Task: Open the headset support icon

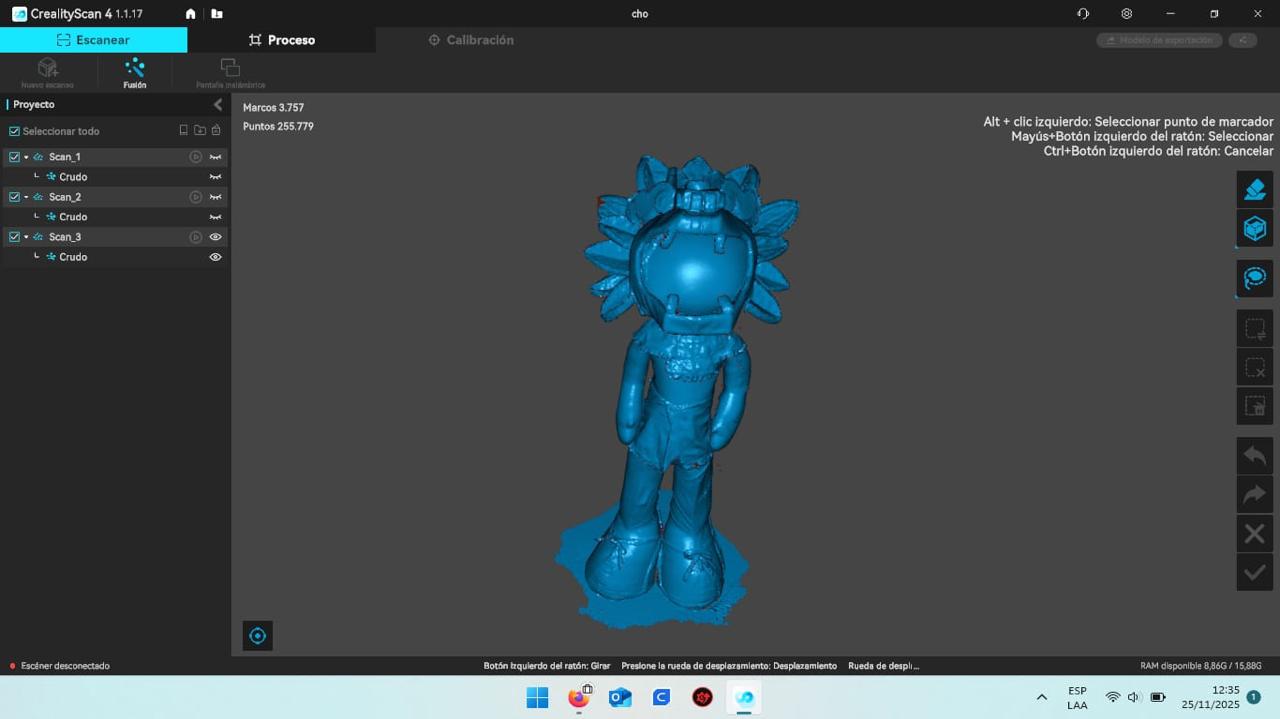Action: (x=1083, y=14)
